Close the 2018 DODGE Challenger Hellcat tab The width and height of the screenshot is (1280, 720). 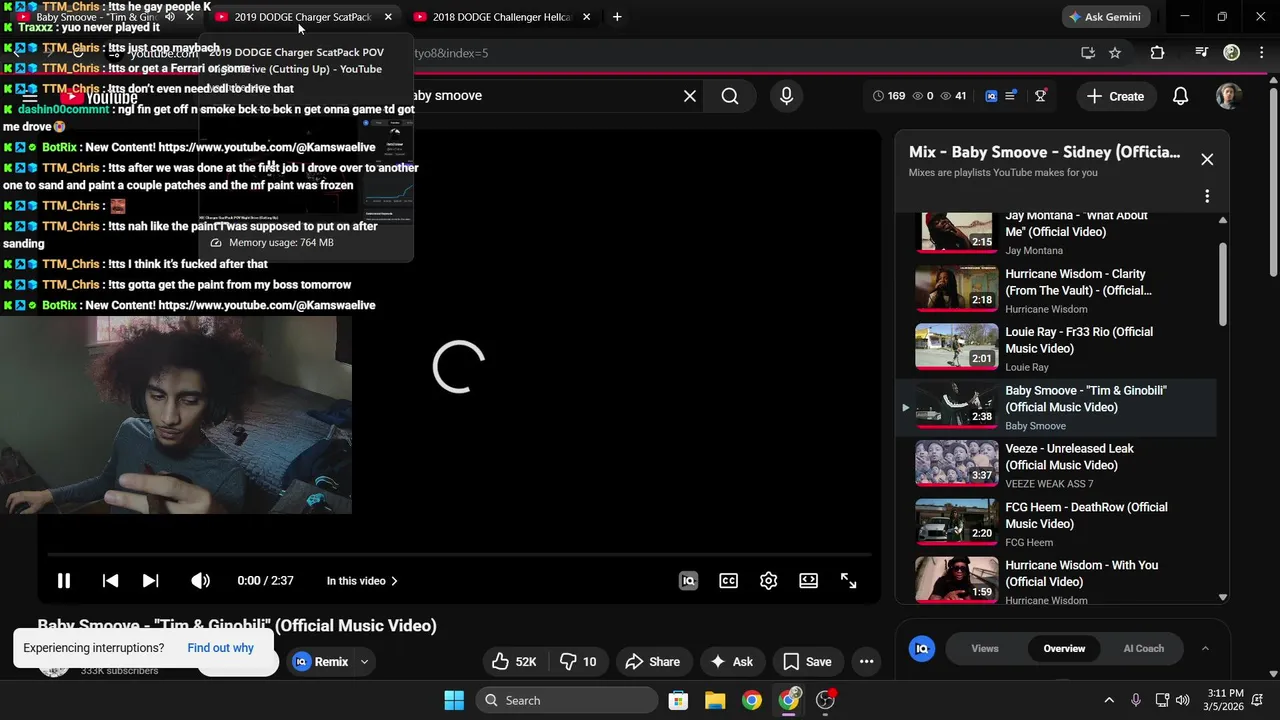click(x=587, y=17)
